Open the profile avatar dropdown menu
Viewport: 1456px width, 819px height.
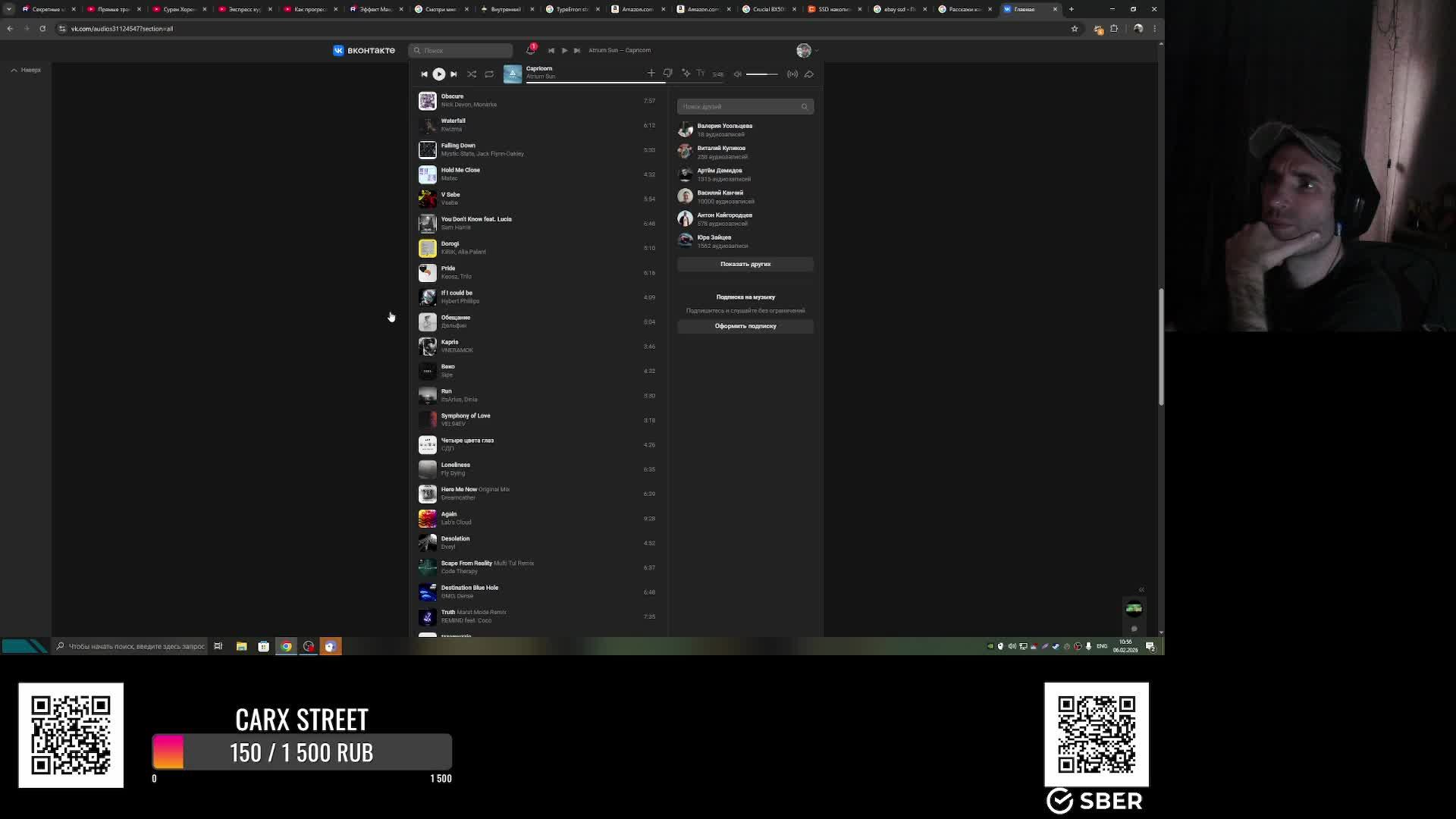[x=807, y=50]
